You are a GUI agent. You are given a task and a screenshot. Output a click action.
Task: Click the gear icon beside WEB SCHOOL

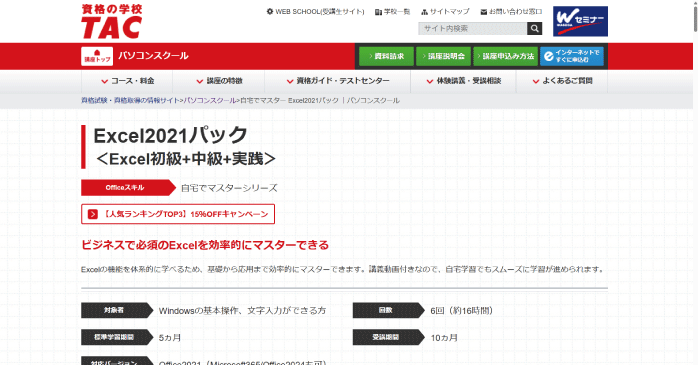click(x=270, y=12)
